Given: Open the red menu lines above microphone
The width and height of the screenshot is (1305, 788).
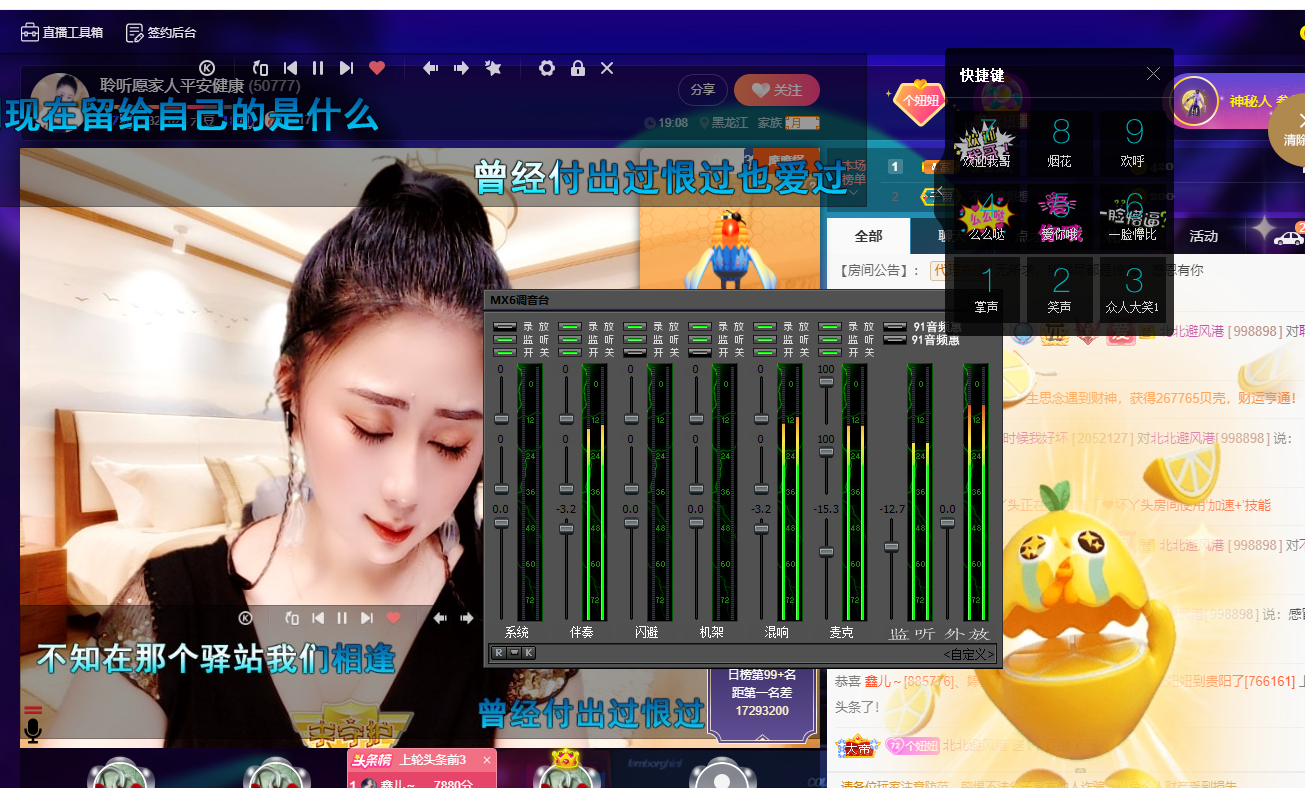Looking at the screenshot, I should pyautogui.click(x=33, y=710).
